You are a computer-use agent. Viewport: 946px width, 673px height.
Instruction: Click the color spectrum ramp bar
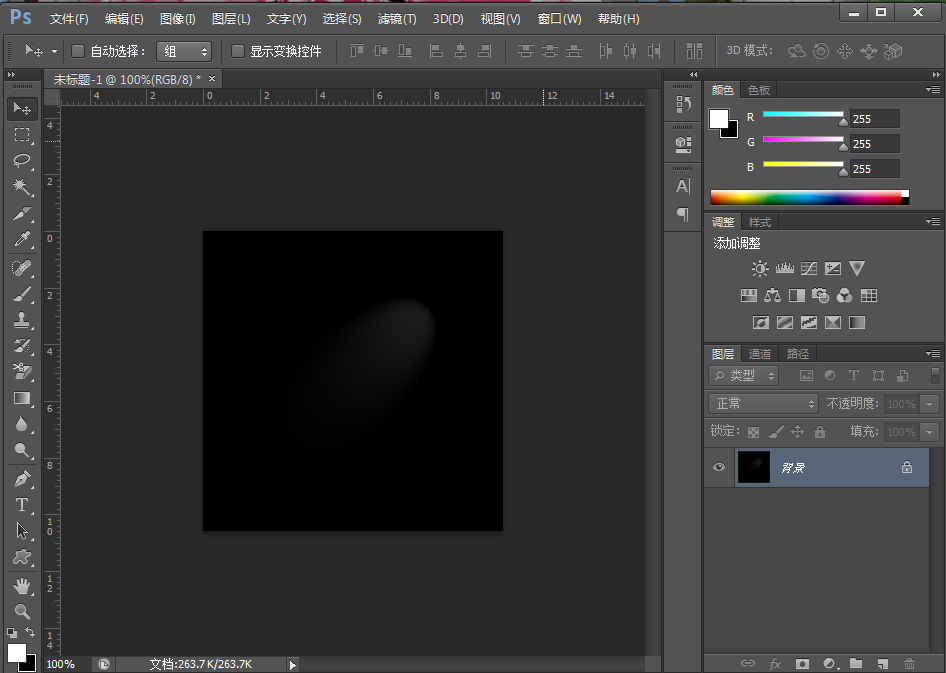(805, 198)
